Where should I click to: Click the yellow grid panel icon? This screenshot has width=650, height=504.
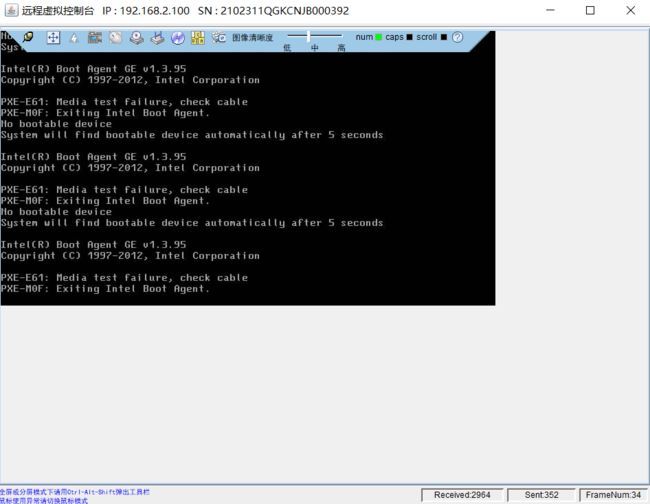click(x=198, y=38)
